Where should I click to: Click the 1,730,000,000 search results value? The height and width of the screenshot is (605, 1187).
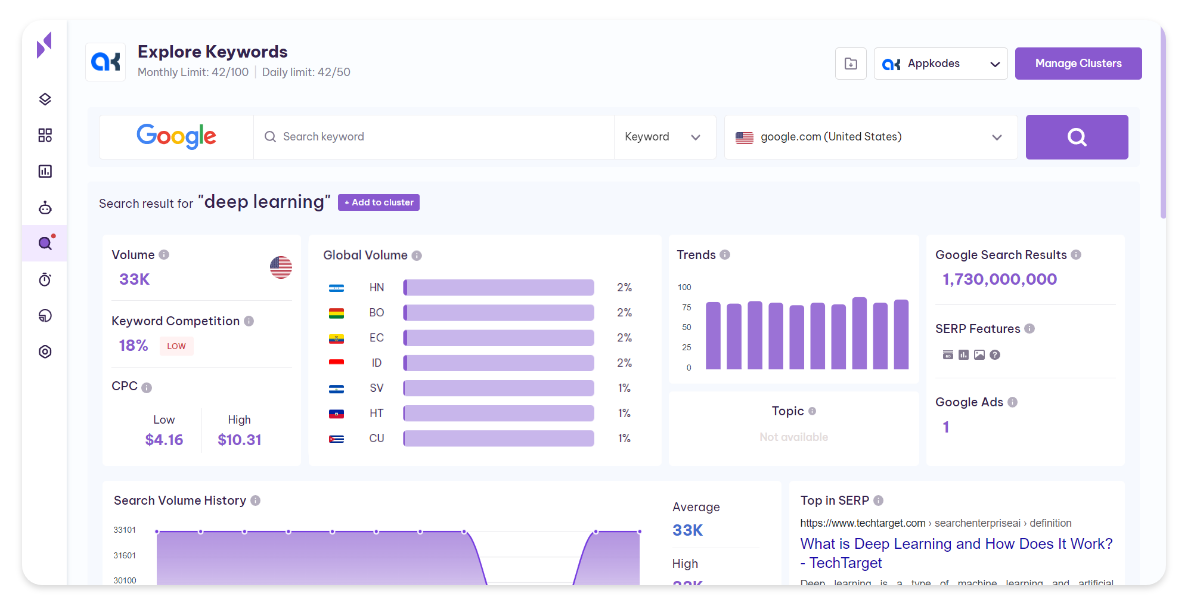click(999, 279)
